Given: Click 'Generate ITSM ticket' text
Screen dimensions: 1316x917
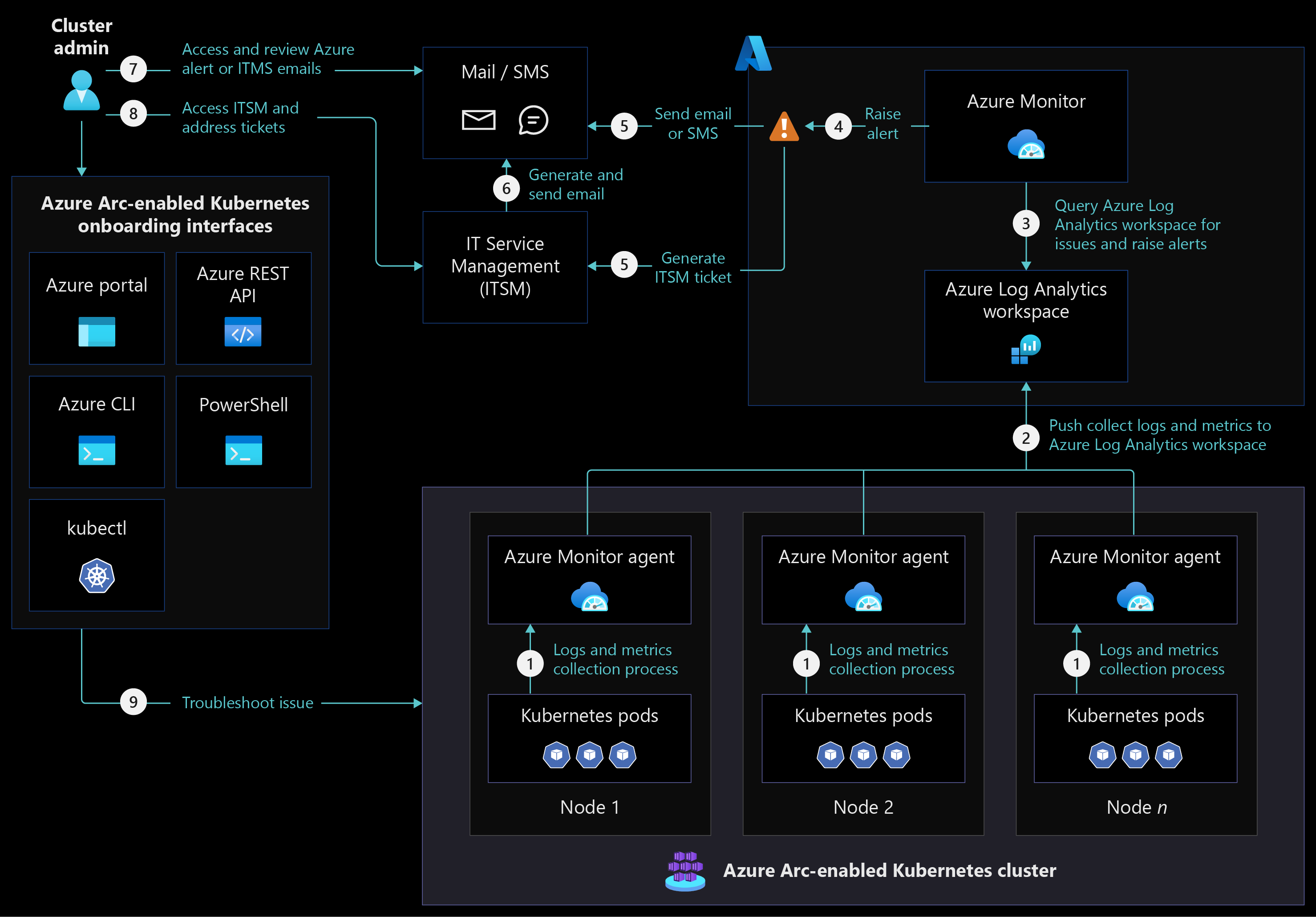Looking at the screenshot, I should (693, 268).
